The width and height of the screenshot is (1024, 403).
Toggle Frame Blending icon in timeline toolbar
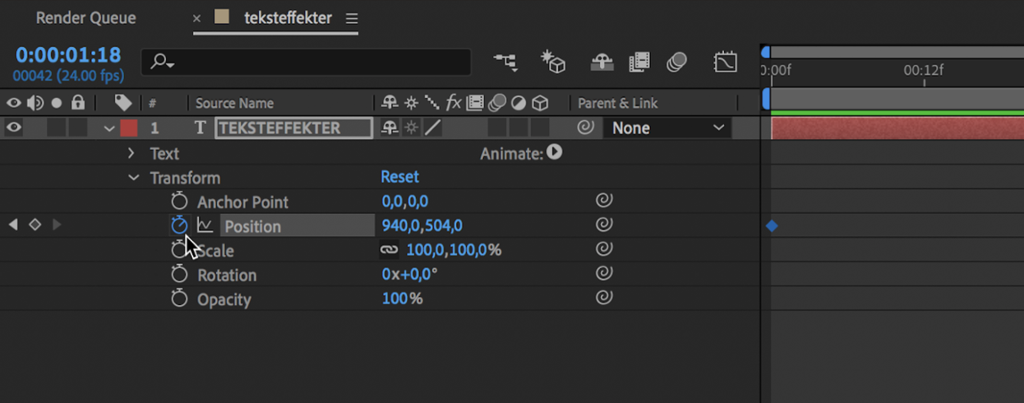coord(639,63)
